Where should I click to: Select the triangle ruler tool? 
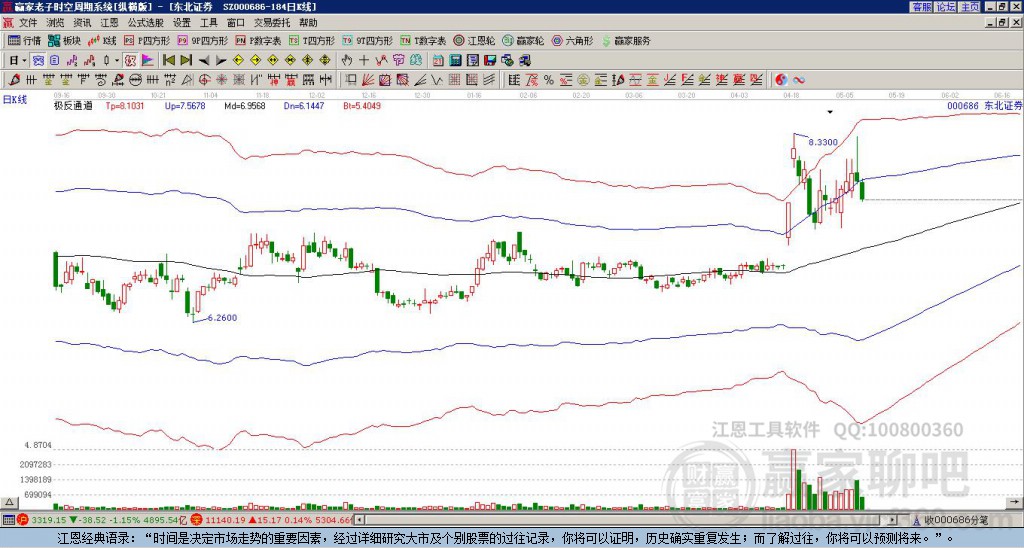click(x=187, y=80)
